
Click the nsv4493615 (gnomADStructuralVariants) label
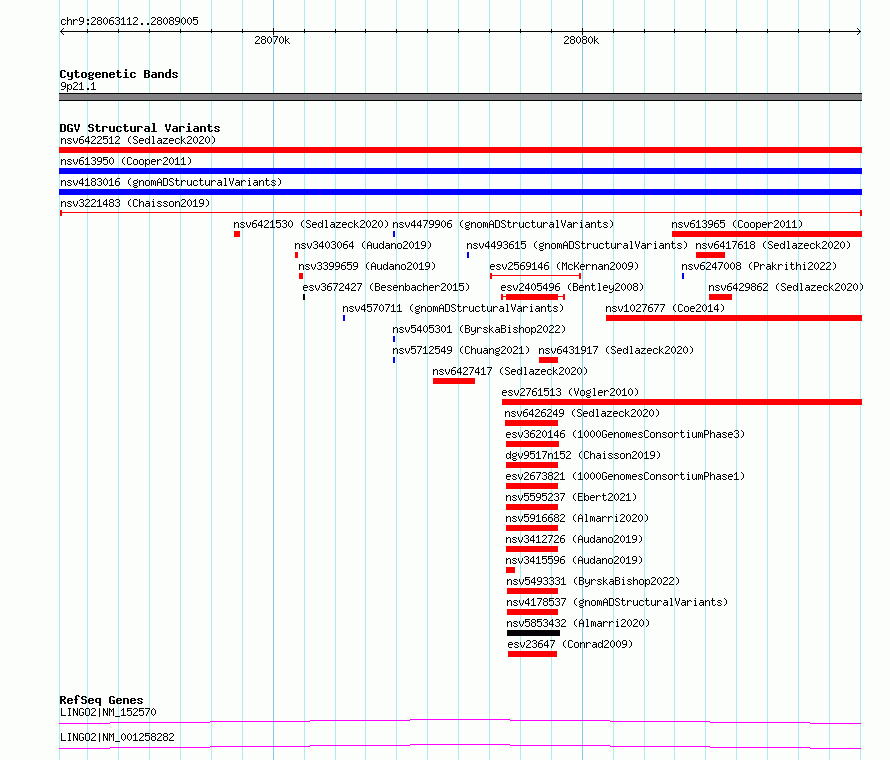577,245
